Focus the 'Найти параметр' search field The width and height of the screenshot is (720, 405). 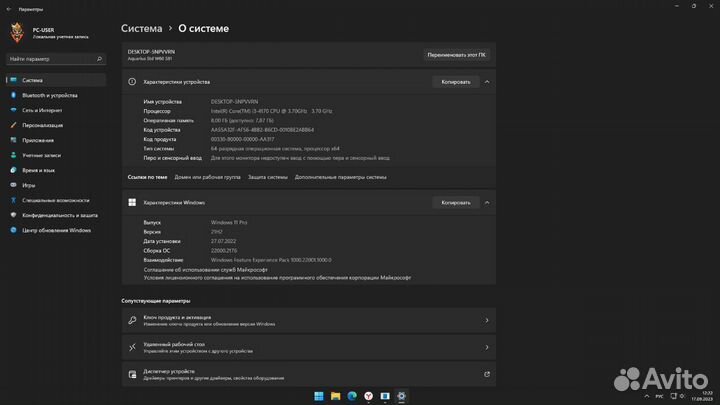click(56, 59)
